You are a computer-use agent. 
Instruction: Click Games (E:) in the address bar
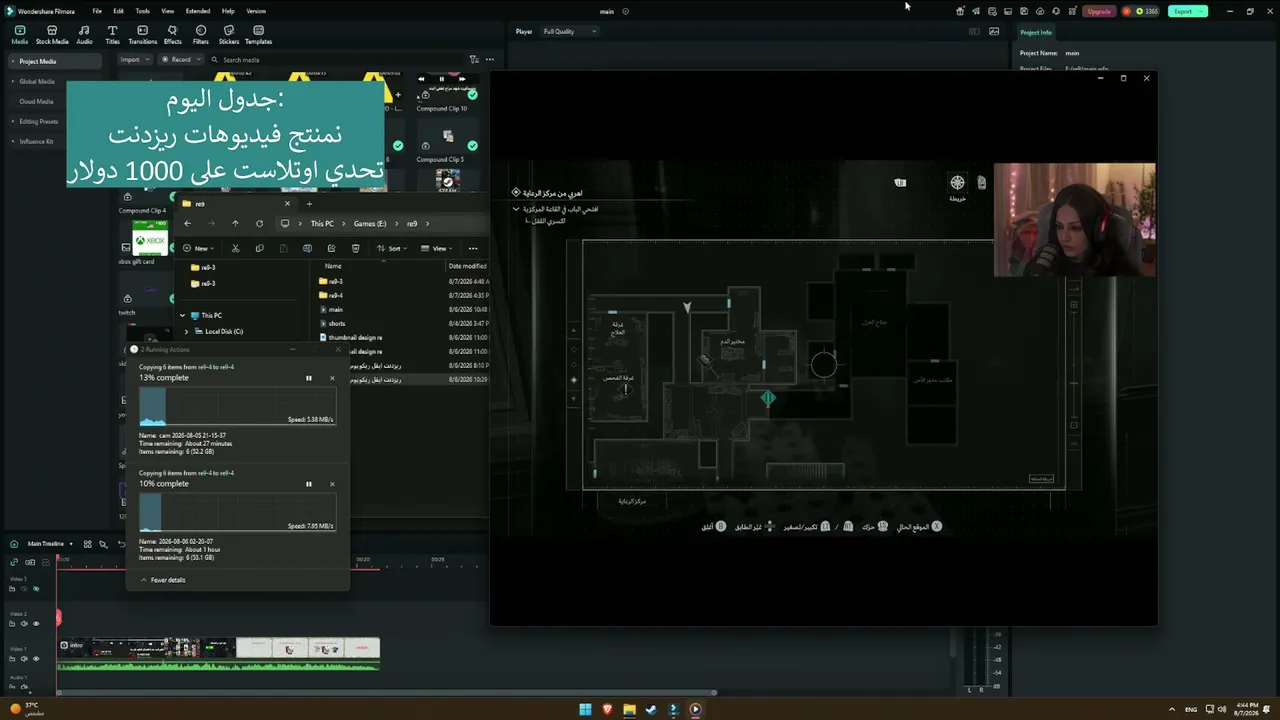click(370, 224)
